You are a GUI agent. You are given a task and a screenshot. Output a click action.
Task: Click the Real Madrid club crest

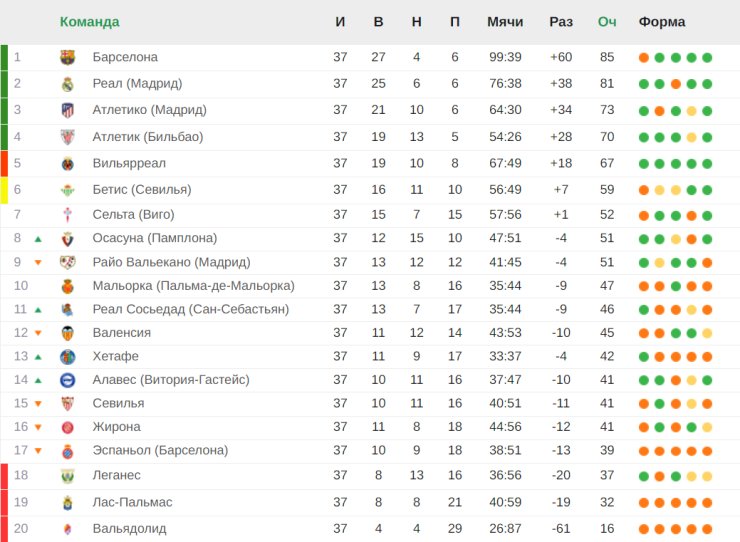pyautogui.click(x=68, y=84)
